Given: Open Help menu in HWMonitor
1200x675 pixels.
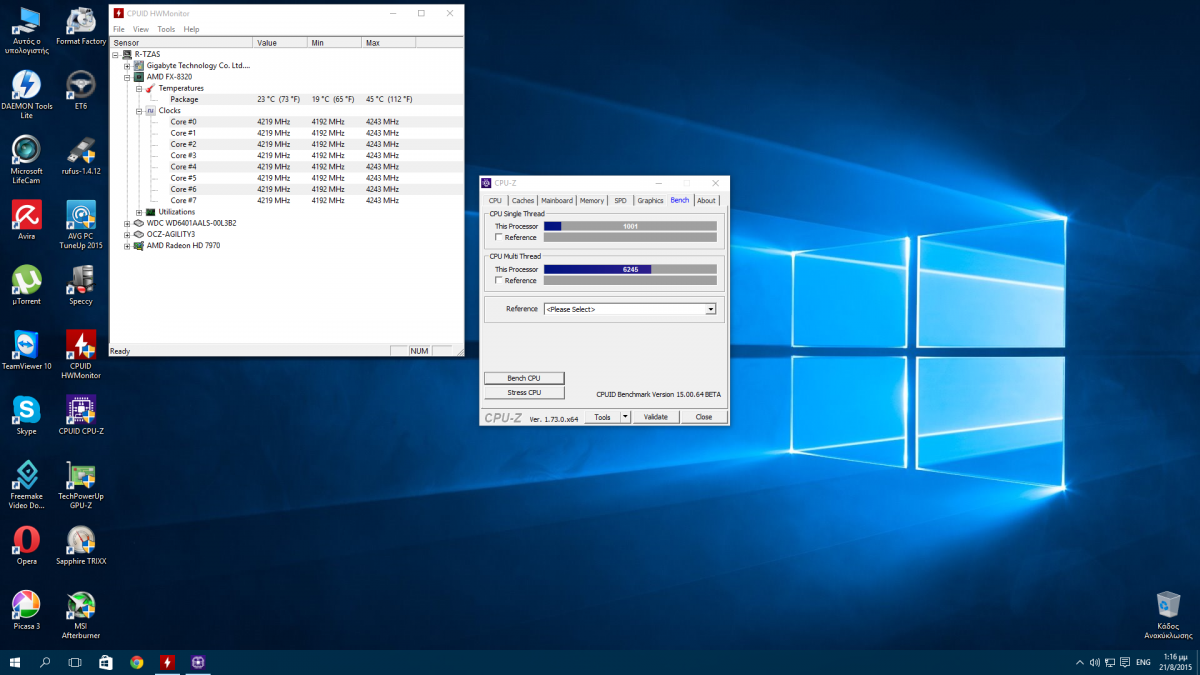Looking at the screenshot, I should (191, 29).
